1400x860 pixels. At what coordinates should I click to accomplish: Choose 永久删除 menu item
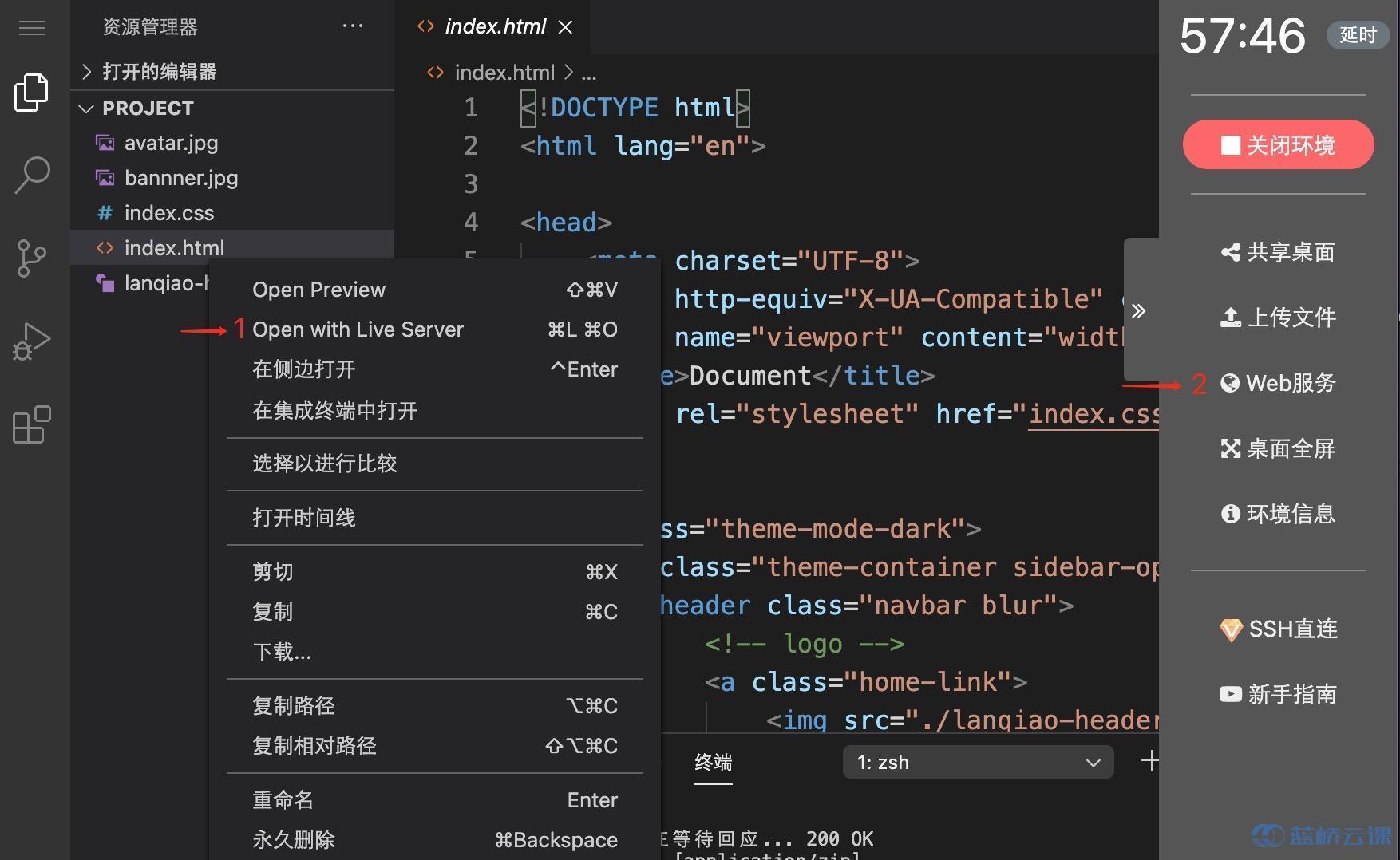[x=435, y=840]
